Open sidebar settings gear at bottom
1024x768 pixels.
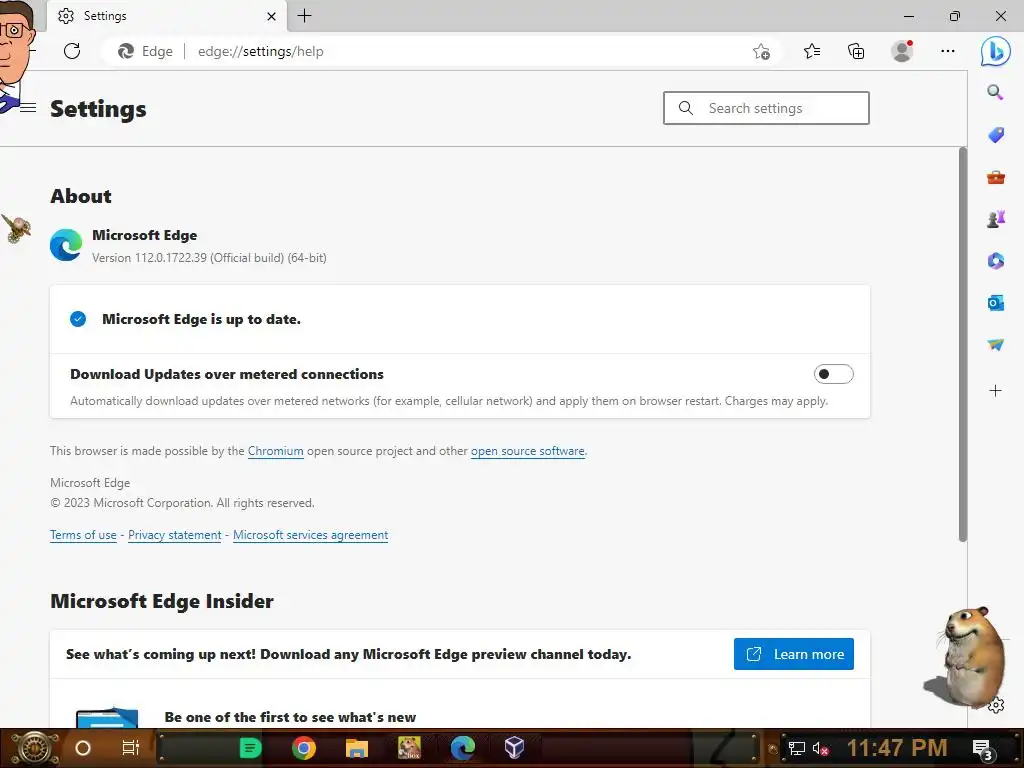point(996,705)
